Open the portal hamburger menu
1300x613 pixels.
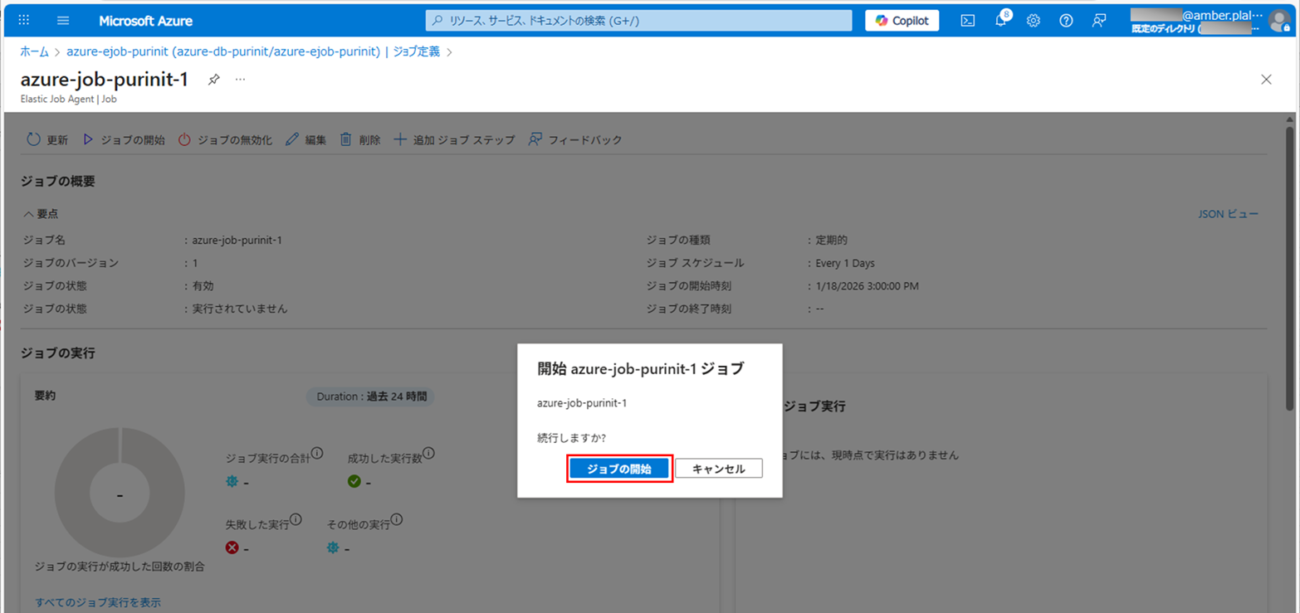tap(63, 20)
